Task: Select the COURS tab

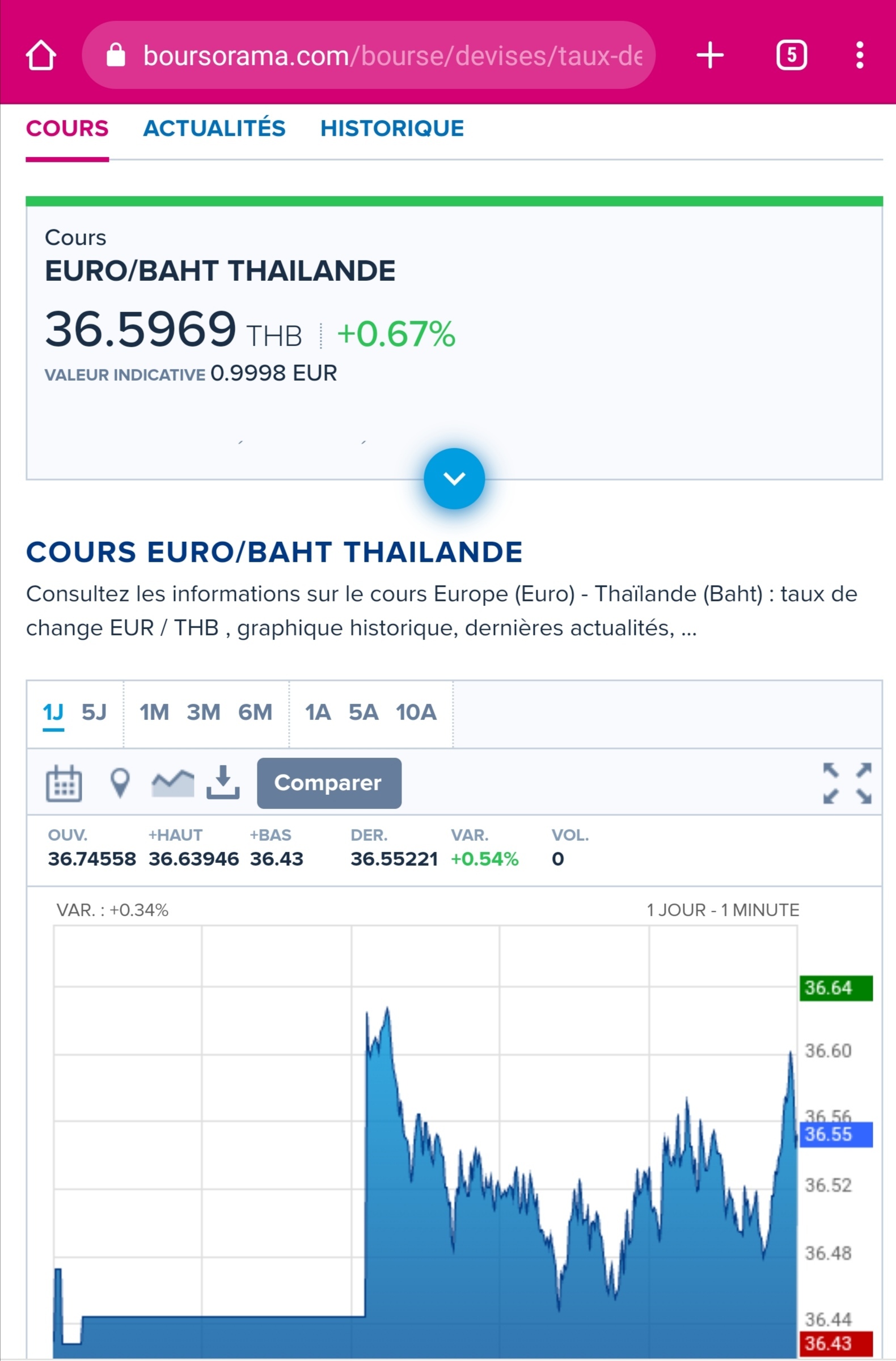Action: point(67,129)
